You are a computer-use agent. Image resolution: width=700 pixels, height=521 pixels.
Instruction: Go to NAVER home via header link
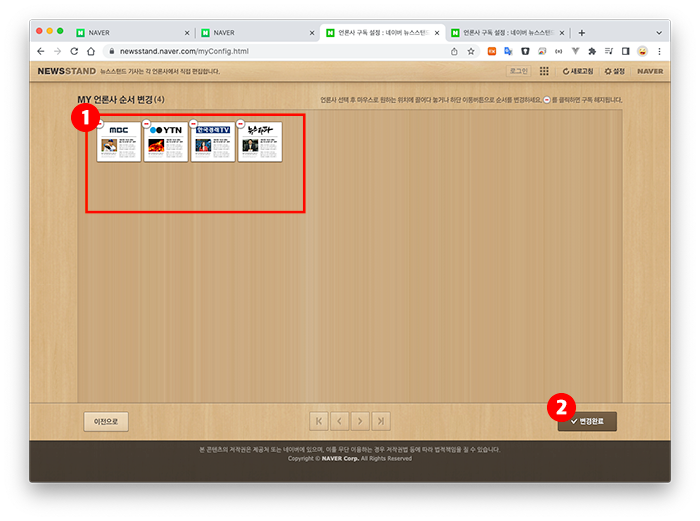650,71
